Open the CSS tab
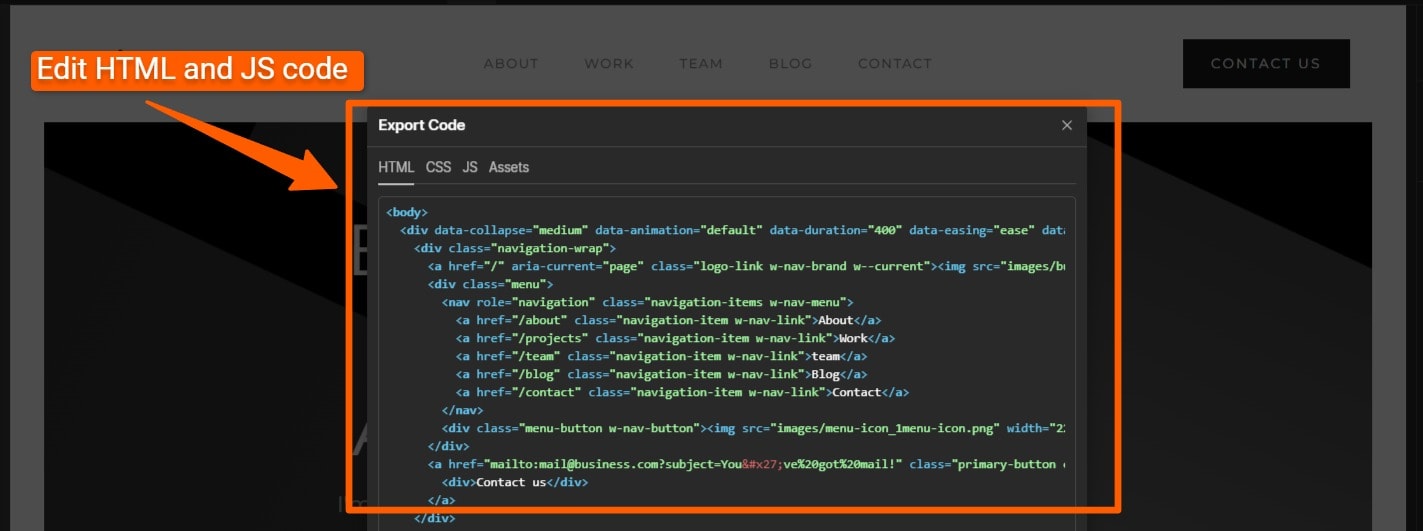 438,167
